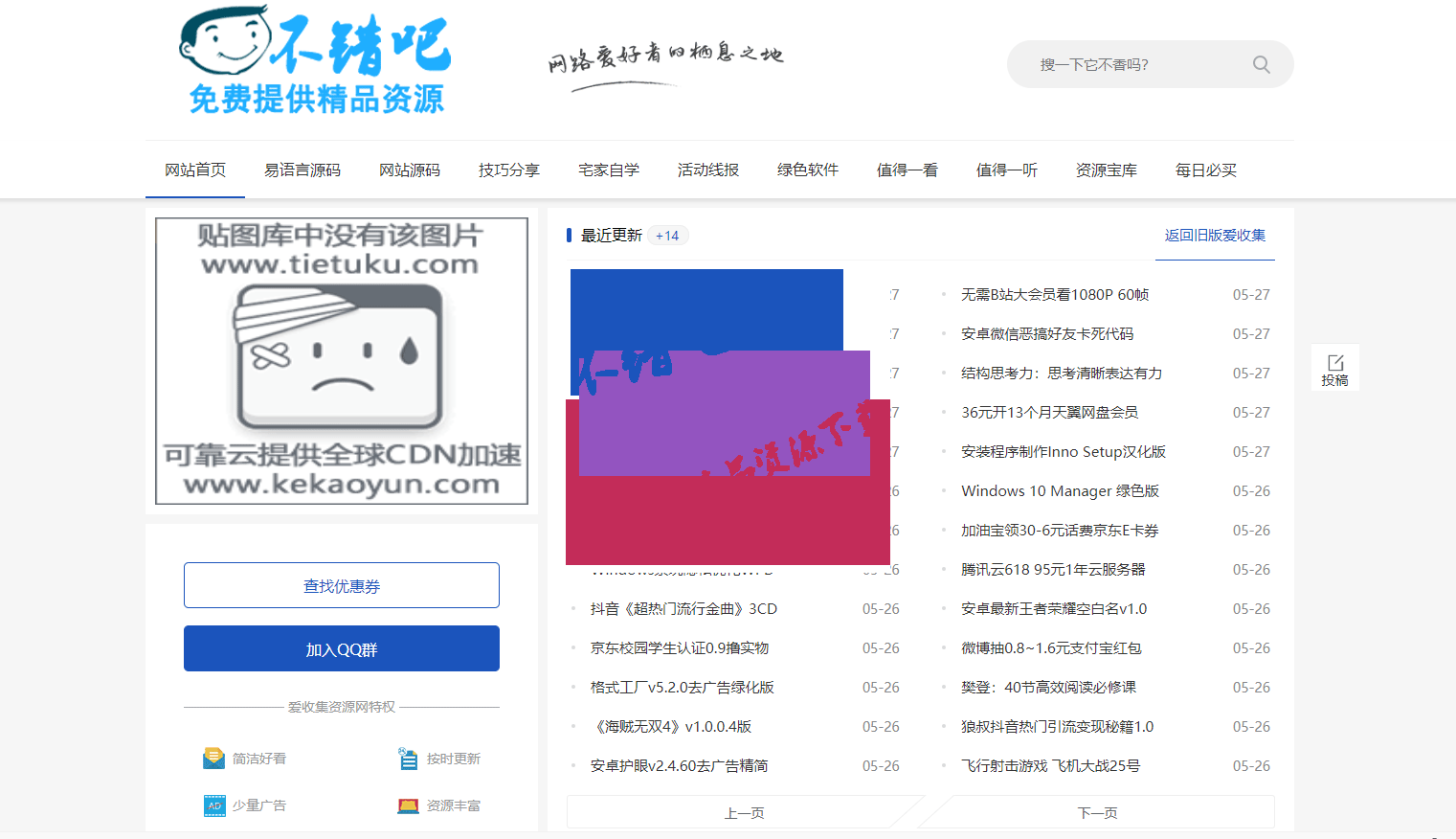This screenshot has width=1456, height=839.
Task: Open the 网站首页 navigation tab
Action: coord(195,170)
